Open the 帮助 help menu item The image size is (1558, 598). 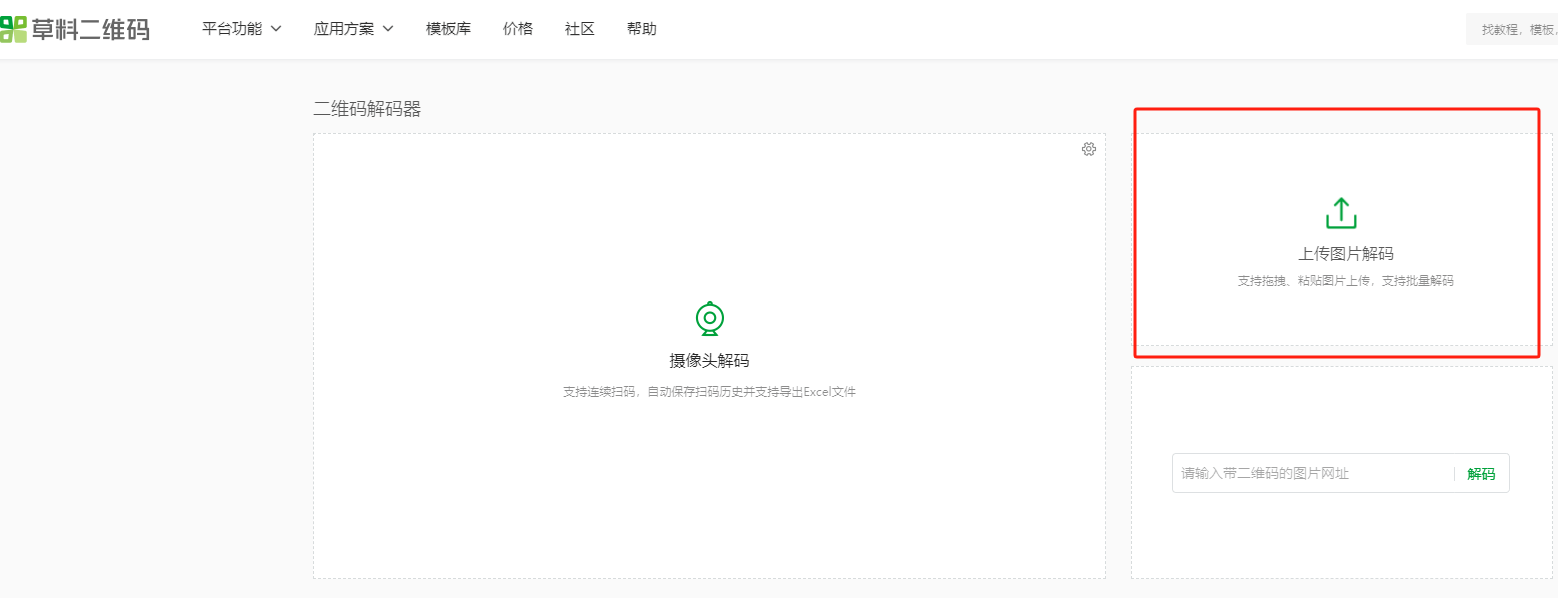[641, 29]
